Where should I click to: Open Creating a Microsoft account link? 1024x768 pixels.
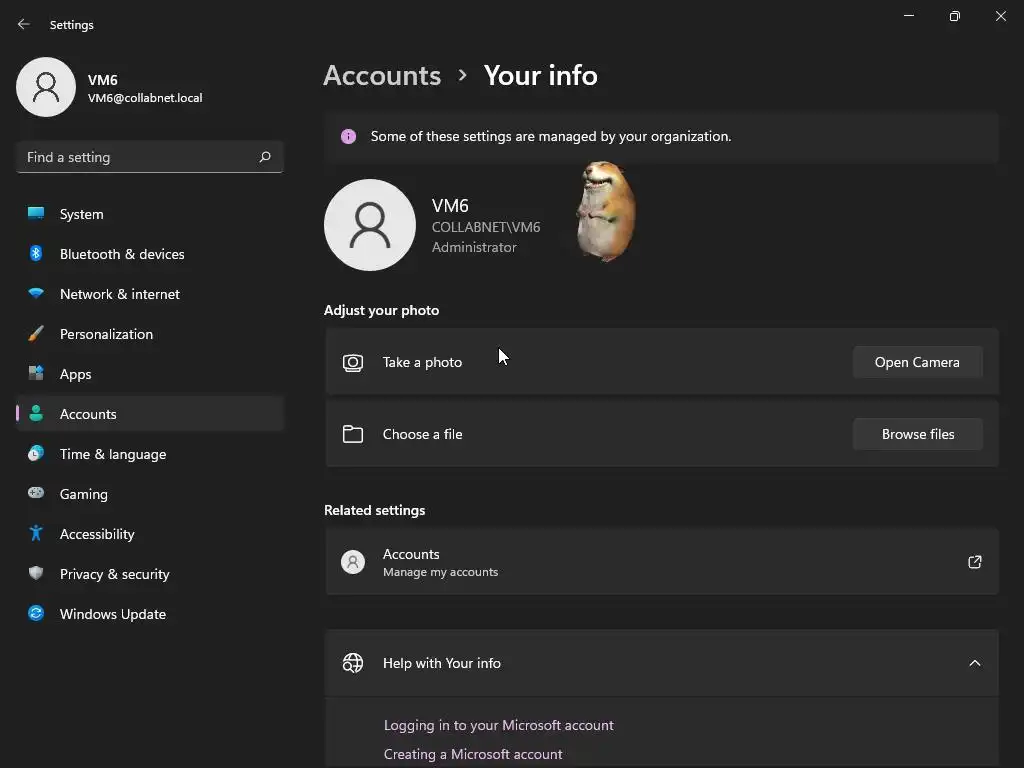point(473,754)
